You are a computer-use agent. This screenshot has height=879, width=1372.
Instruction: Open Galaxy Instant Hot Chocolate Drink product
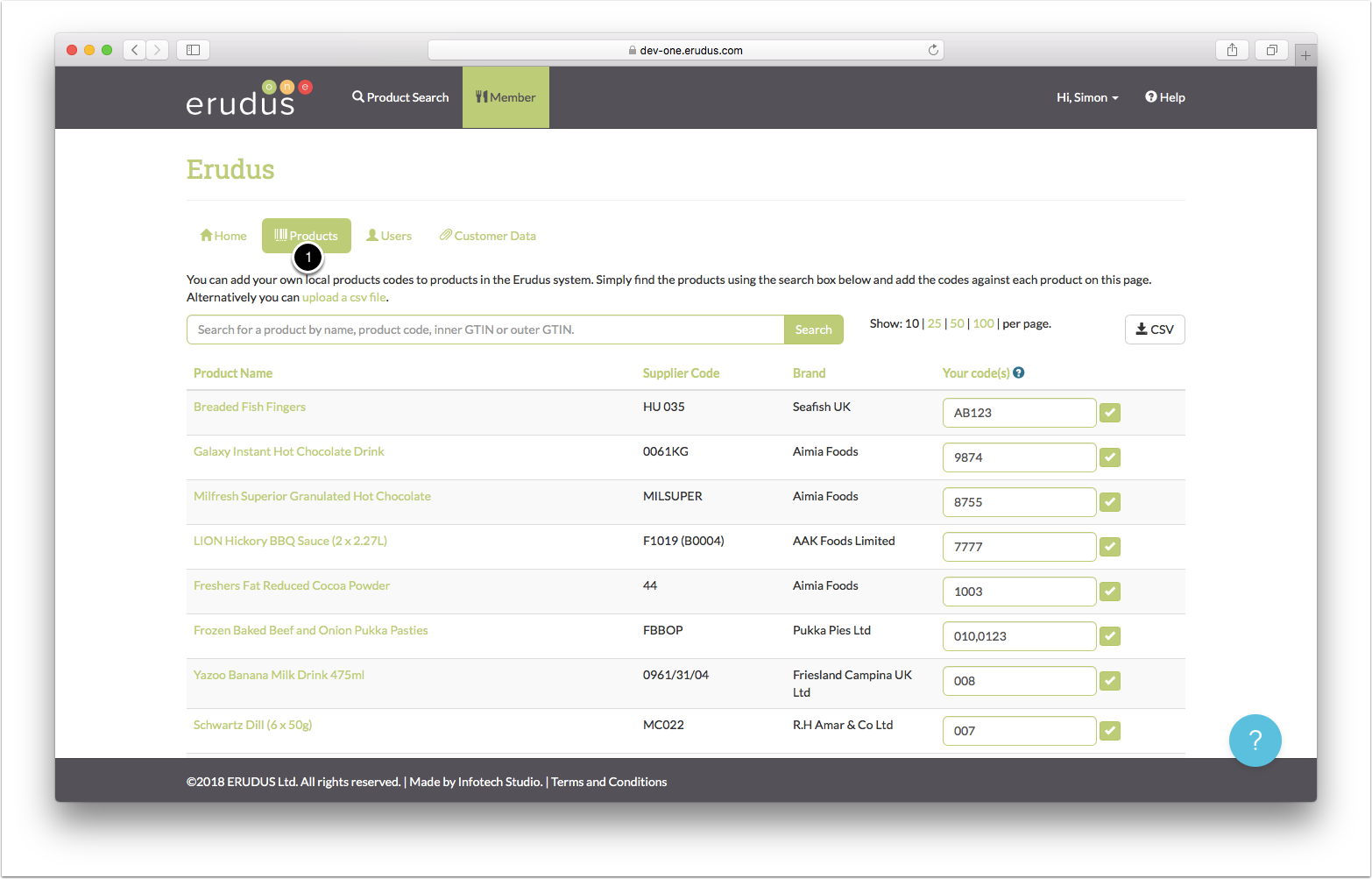click(289, 451)
